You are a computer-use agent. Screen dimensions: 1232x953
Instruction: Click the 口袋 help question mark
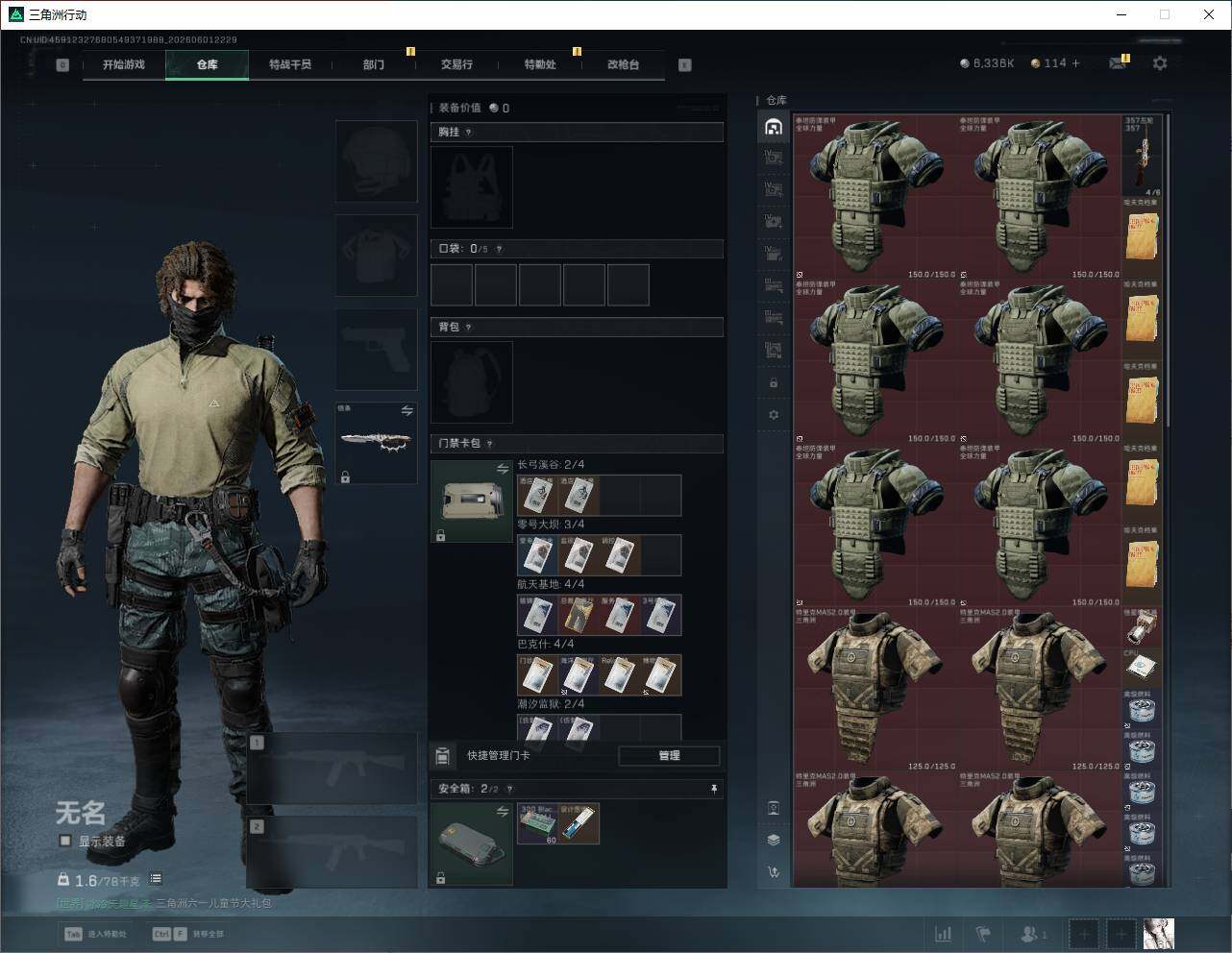coord(499,249)
